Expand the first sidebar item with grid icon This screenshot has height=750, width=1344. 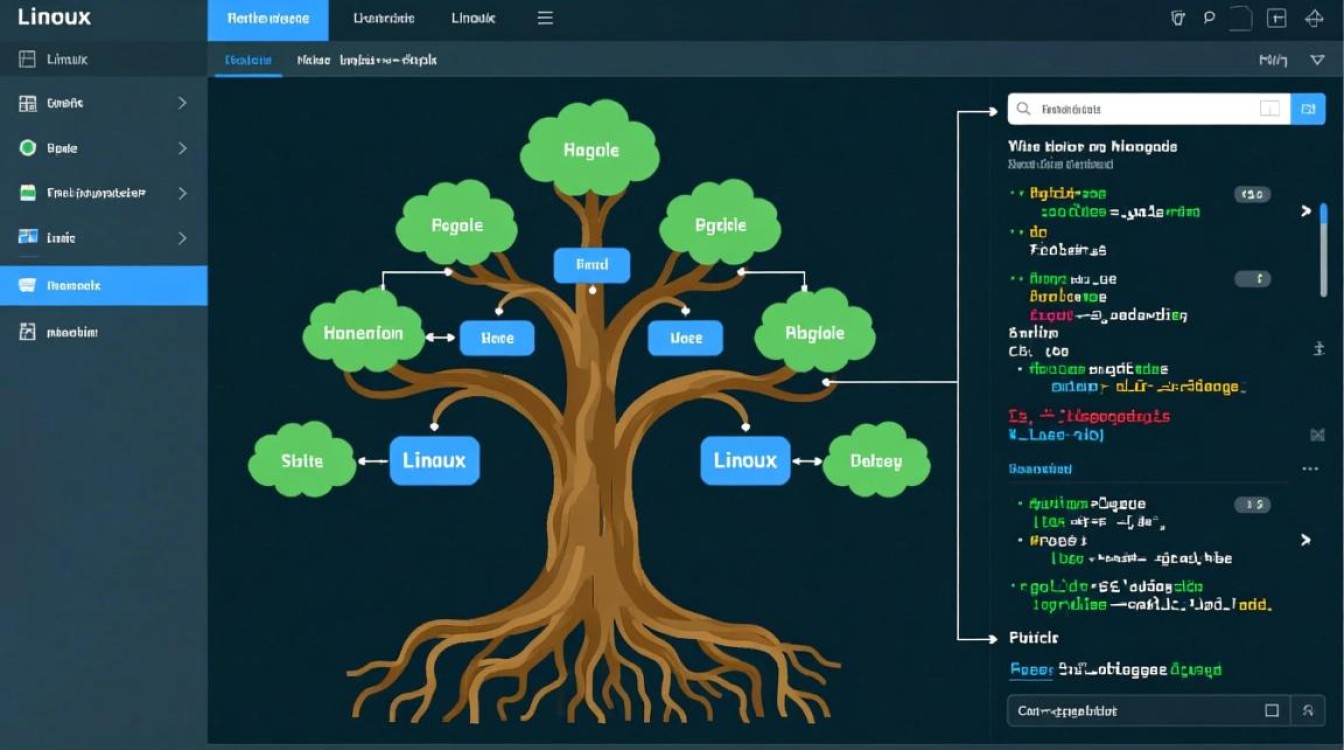point(182,103)
